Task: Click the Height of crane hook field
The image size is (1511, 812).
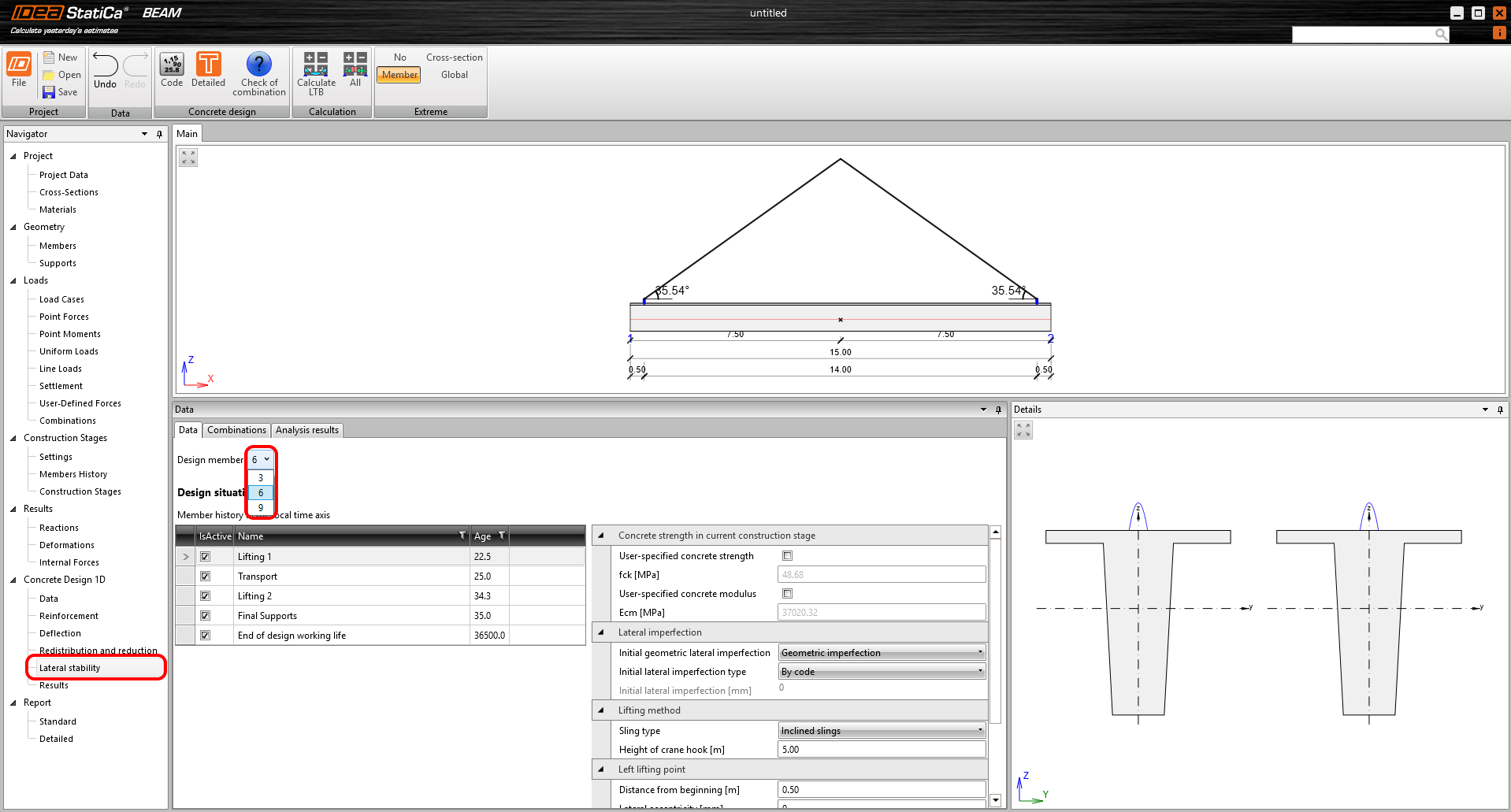Action: click(x=882, y=750)
